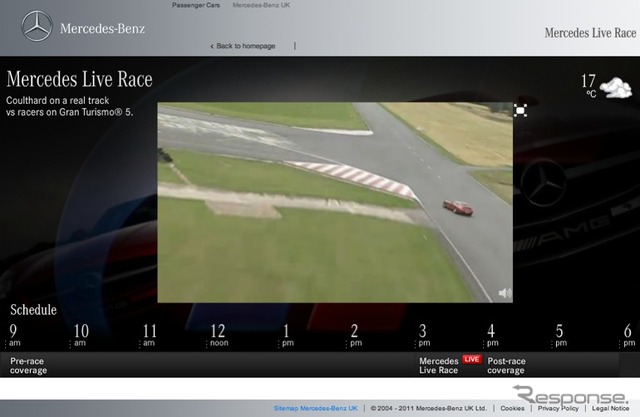Click the 11 am timeline marker

coord(149,335)
